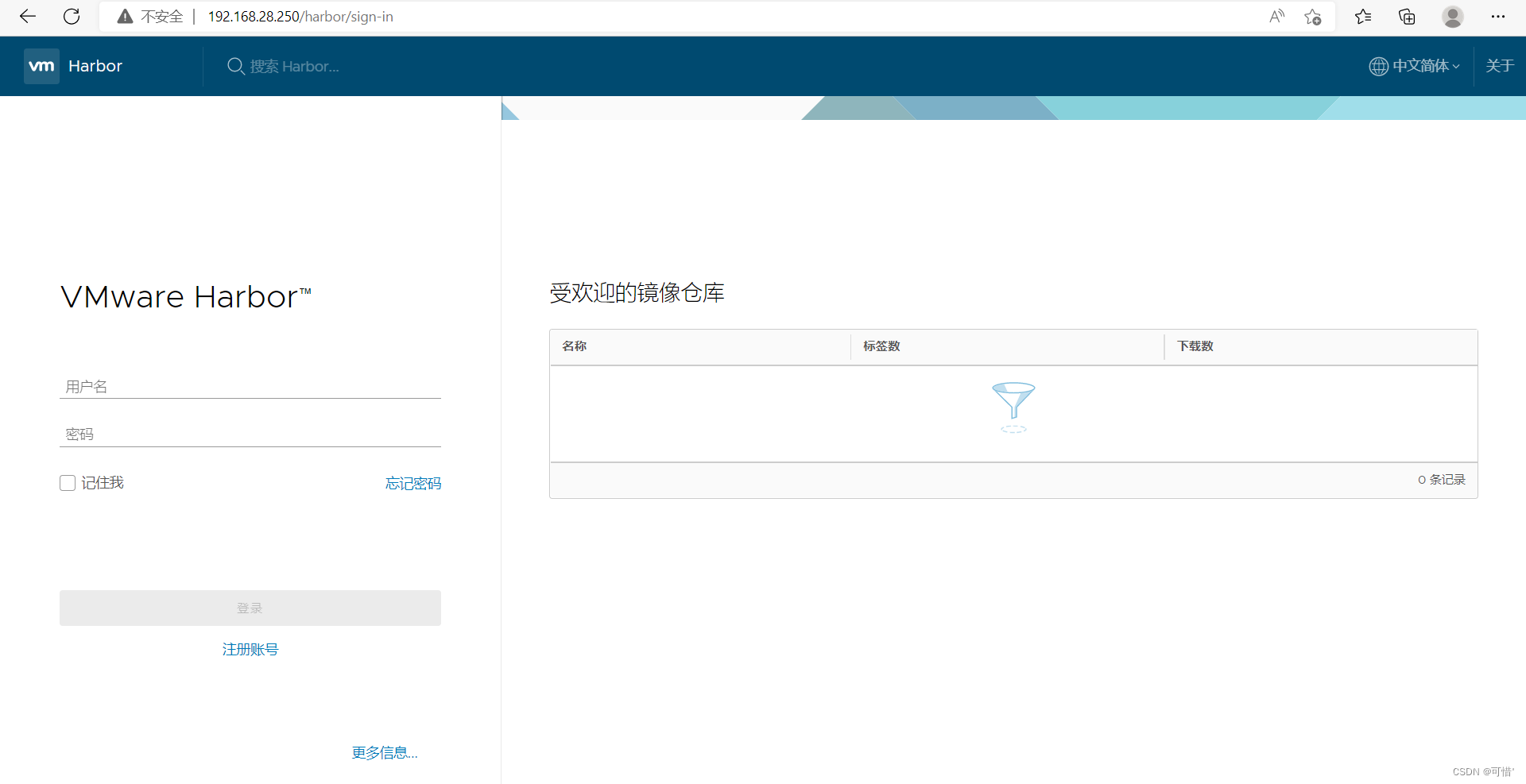
Task: Click the VMware Harbor title text
Action: [x=186, y=297]
